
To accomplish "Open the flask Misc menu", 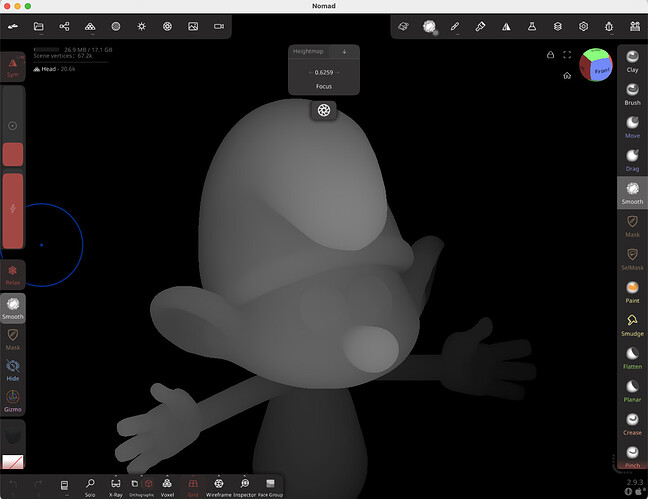I will 532,26.
